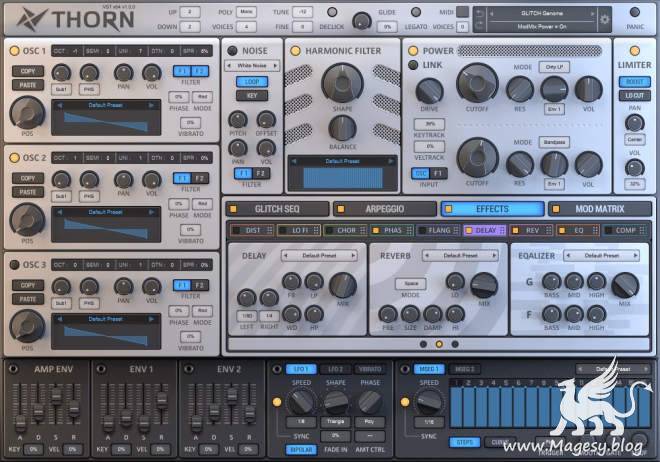Open the LFO phase Poly selector

370,421
